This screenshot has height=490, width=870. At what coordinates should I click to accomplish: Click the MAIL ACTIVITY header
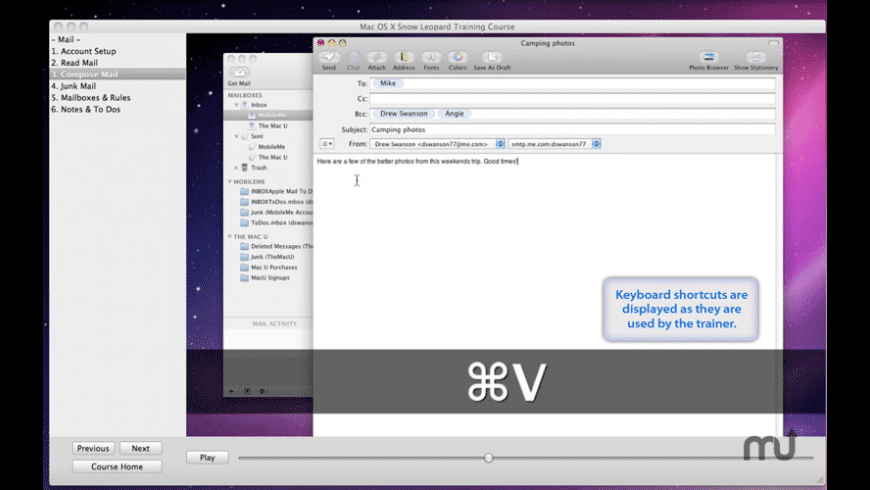[x=275, y=324]
